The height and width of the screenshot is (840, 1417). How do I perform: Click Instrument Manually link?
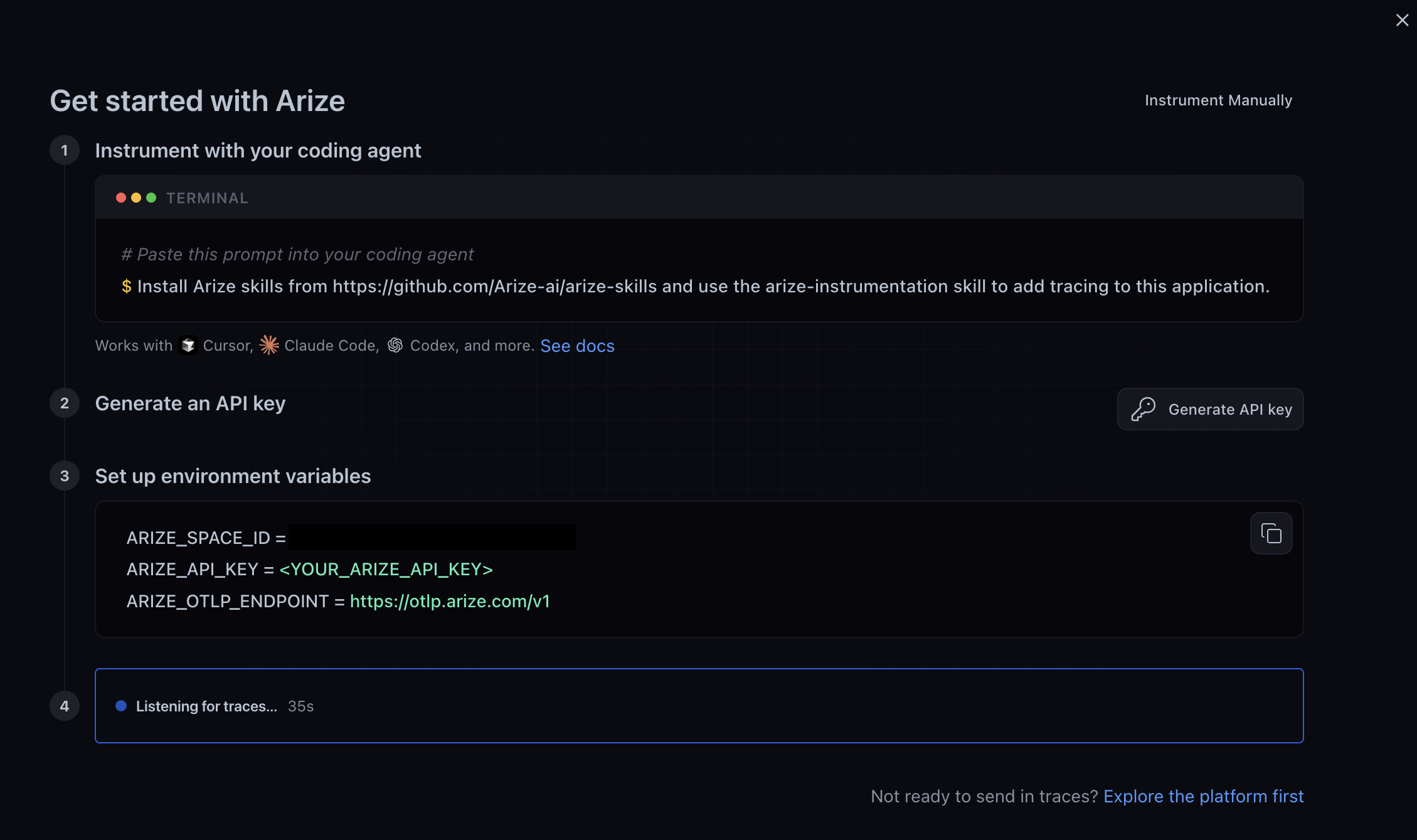point(1218,100)
